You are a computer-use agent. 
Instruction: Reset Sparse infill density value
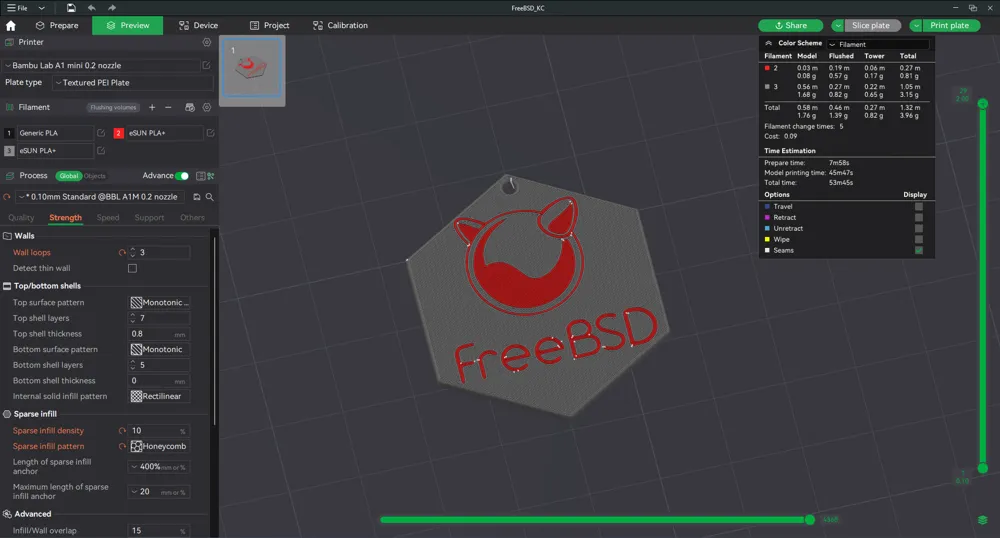coord(122,431)
